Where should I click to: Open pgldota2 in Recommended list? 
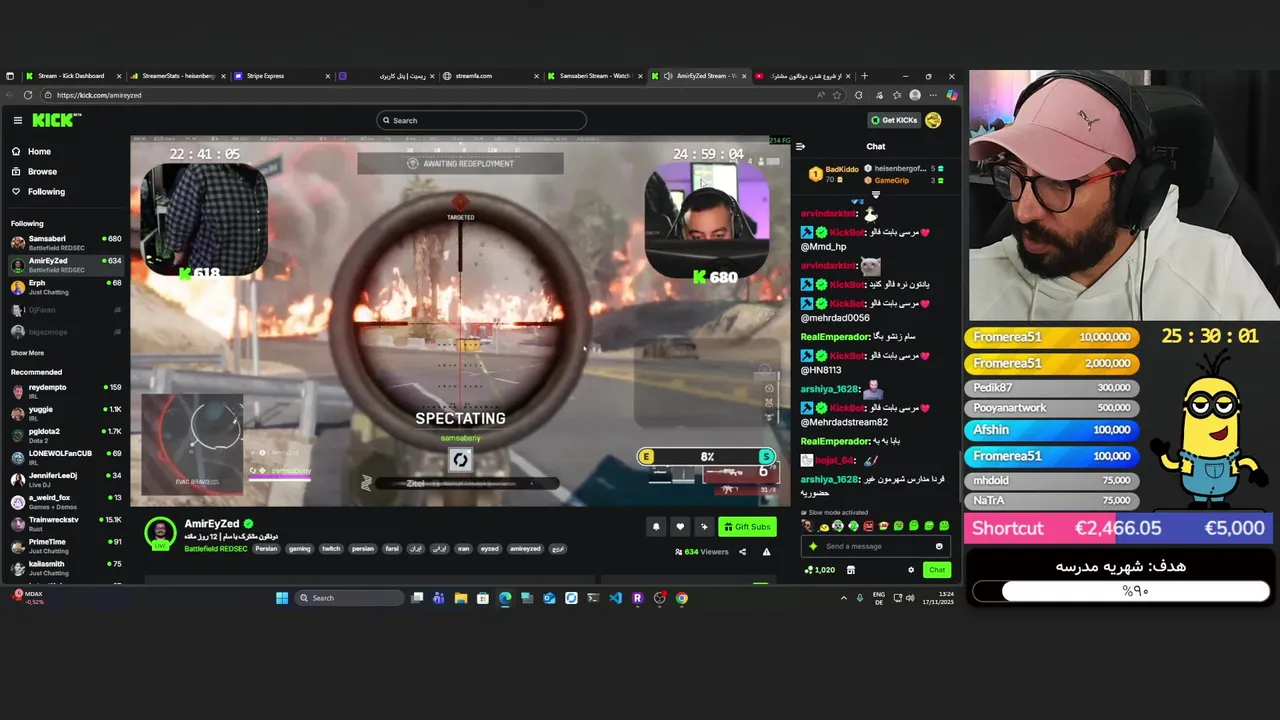[65, 434]
